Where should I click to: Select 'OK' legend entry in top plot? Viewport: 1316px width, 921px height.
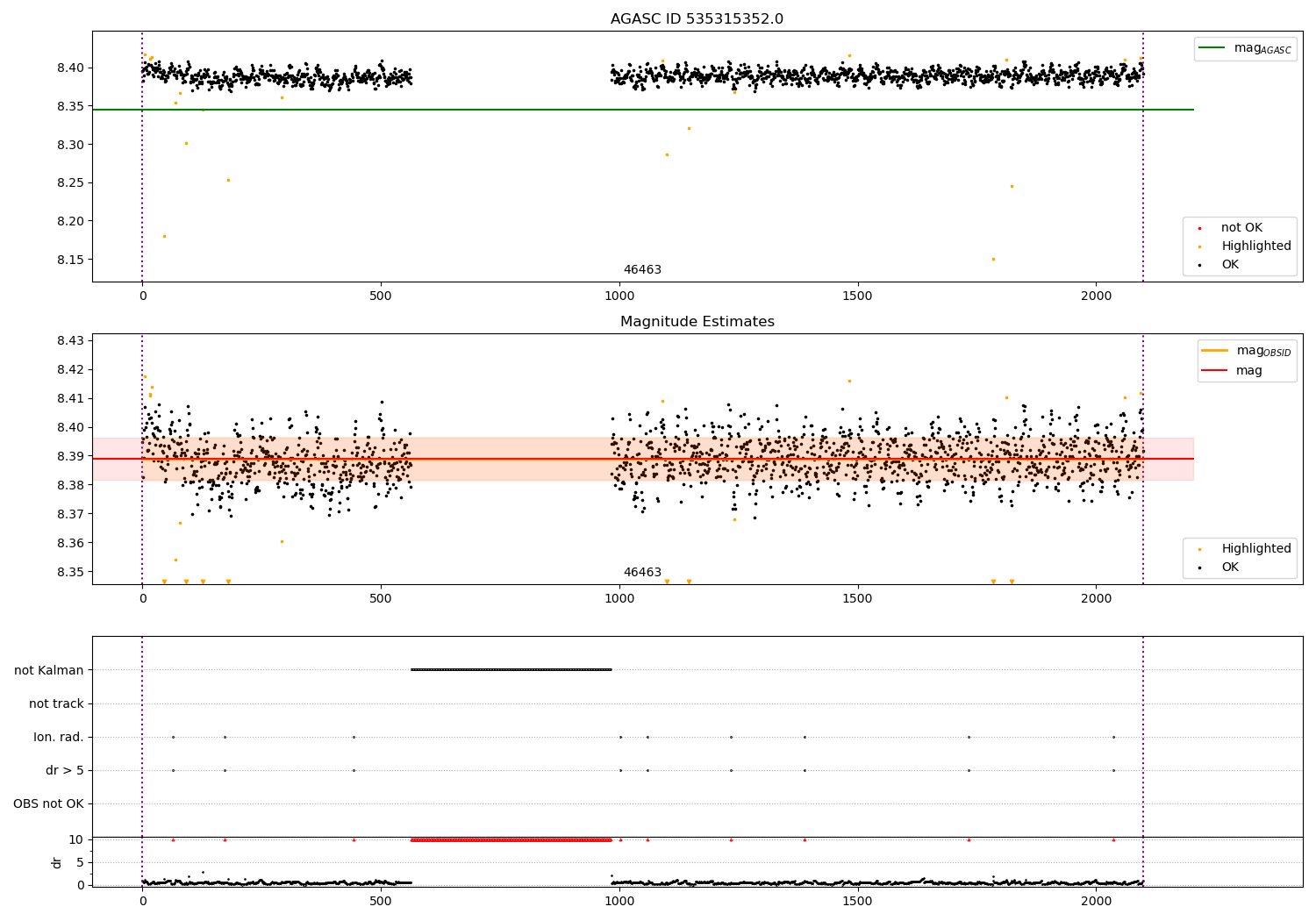(1230, 265)
